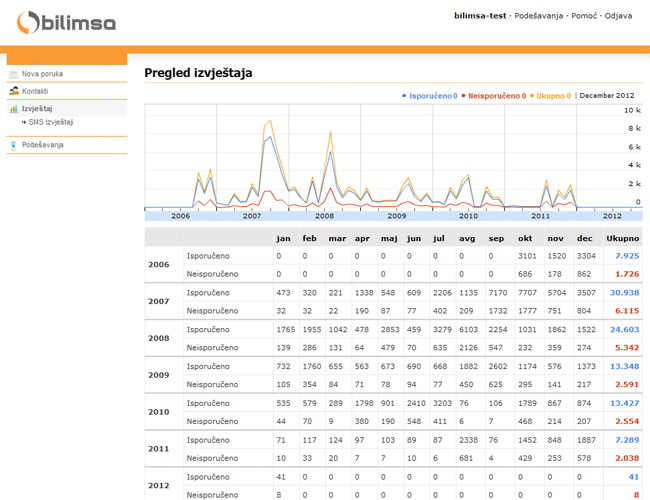The image size is (650, 500).
Task: Click the 2008 year row label
Action: pyautogui.click(x=159, y=338)
